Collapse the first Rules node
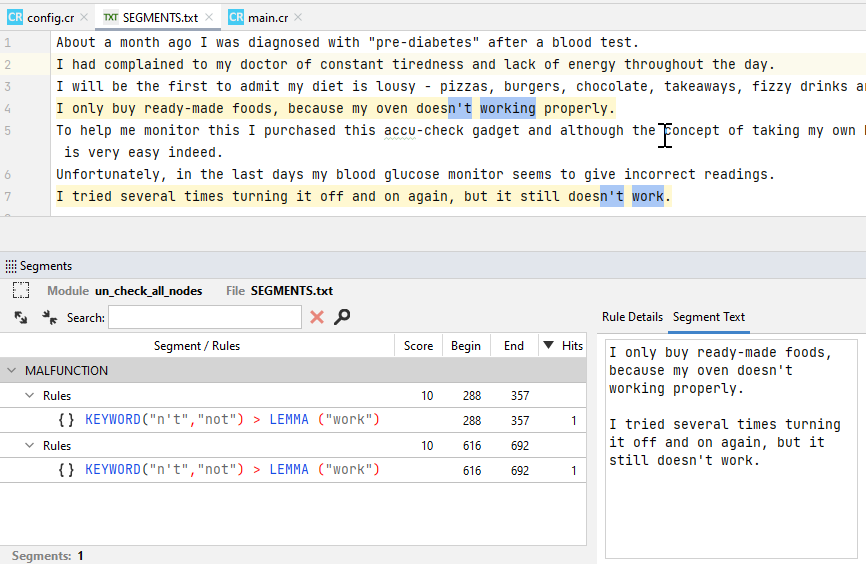 tap(30, 396)
